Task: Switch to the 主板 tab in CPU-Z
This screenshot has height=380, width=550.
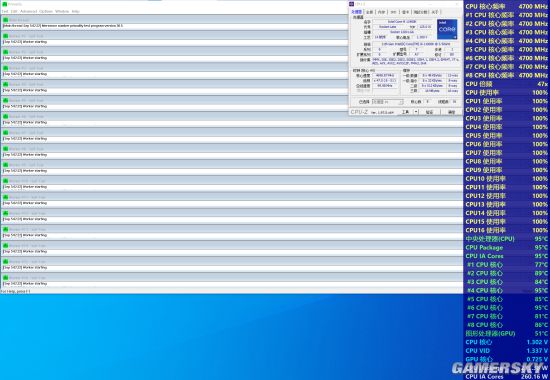Action: coord(370,12)
